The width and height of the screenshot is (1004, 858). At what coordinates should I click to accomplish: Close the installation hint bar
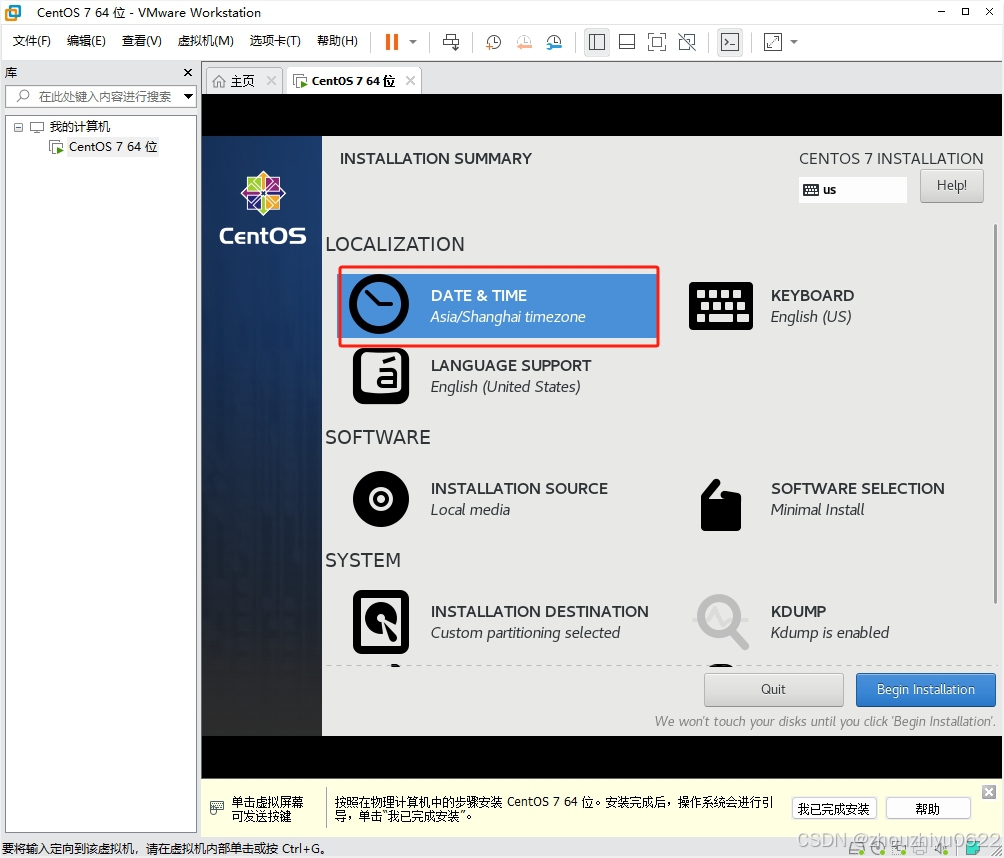tap(989, 792)
